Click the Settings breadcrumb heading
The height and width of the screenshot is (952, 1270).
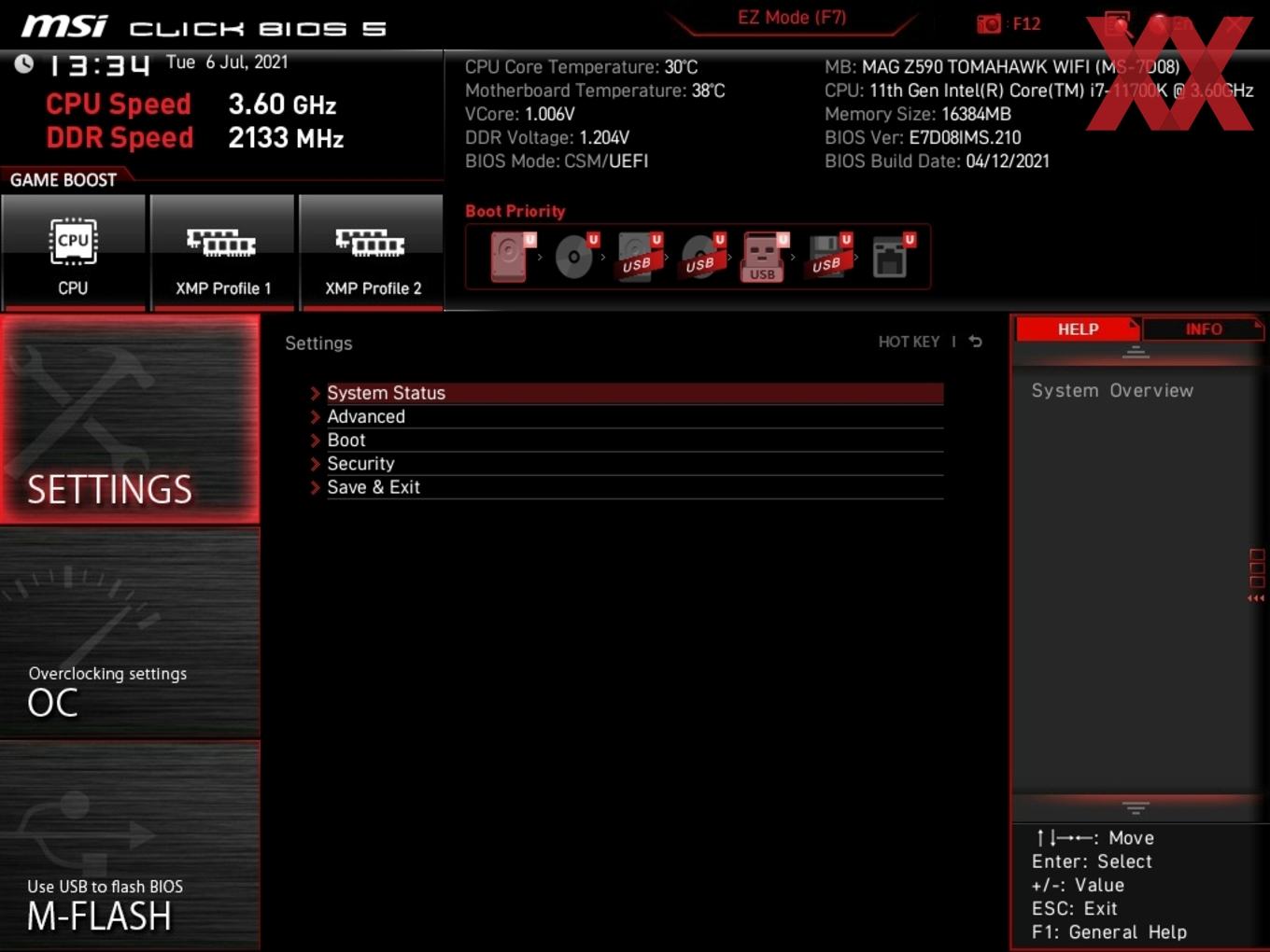[318, 343]
